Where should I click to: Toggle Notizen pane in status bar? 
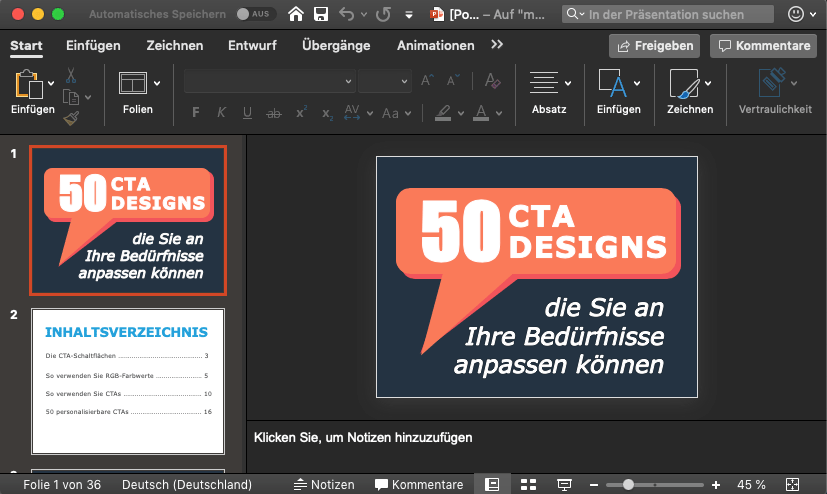point(324,485)
